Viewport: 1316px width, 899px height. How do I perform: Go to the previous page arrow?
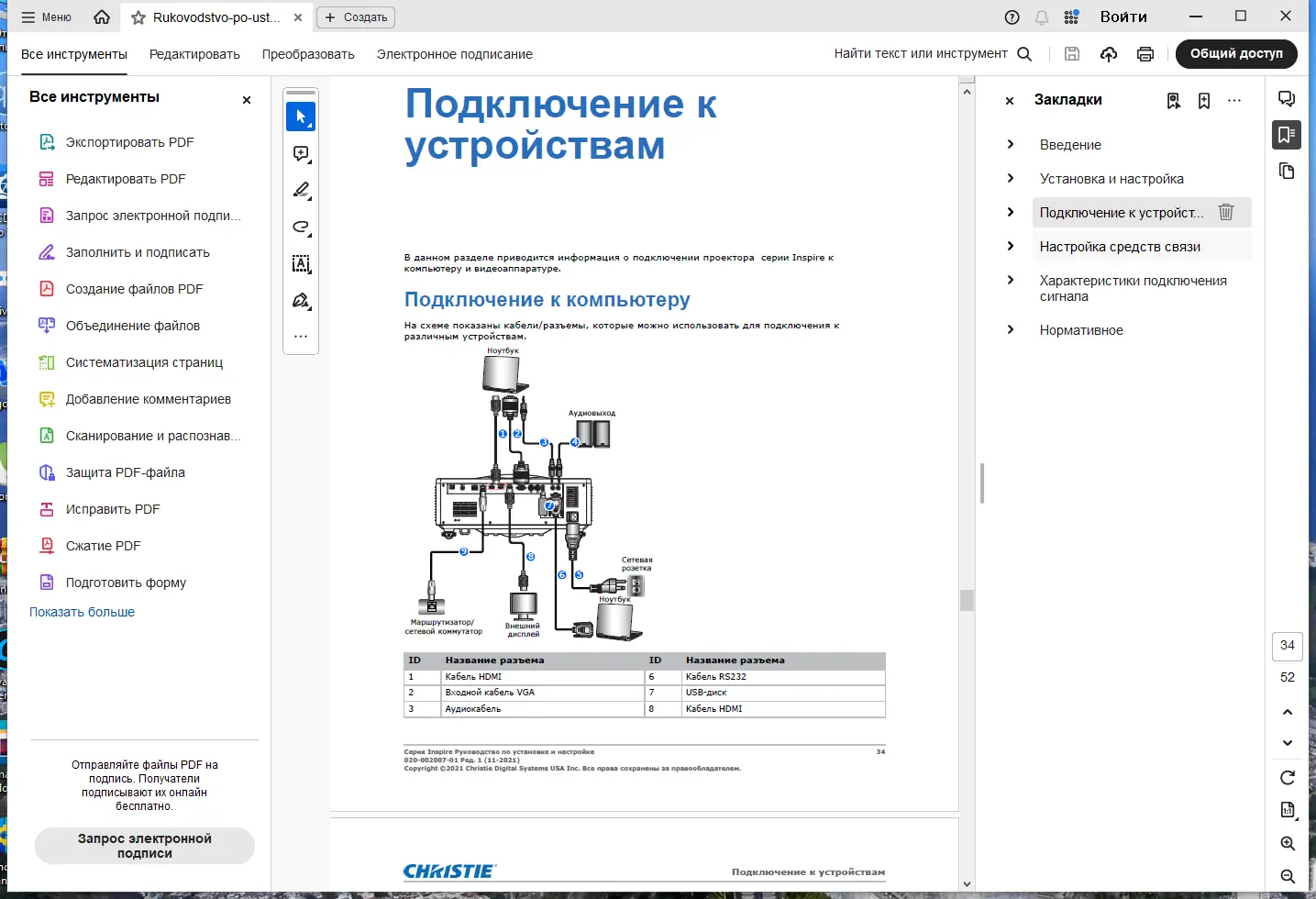pyautogui.click(x=1288, y=712)
